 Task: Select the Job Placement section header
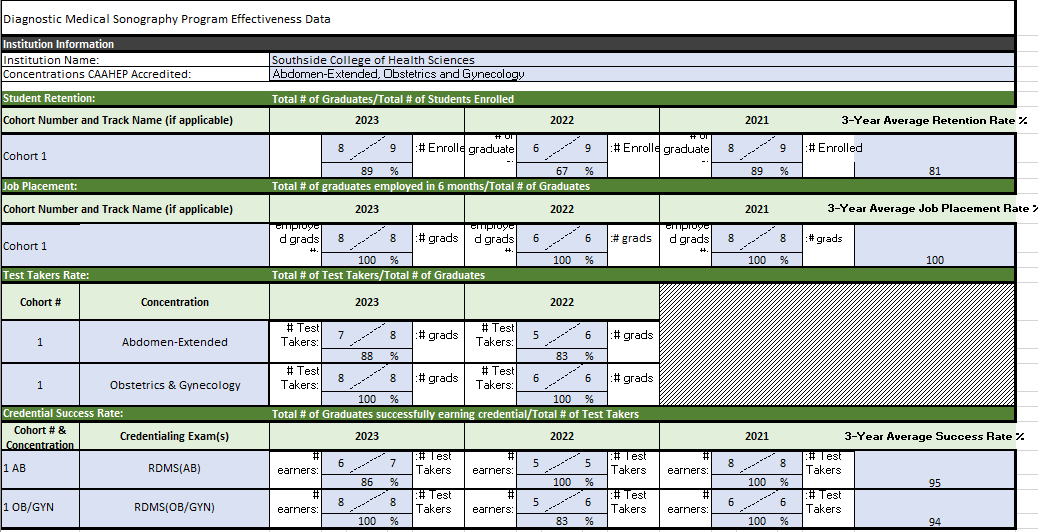(x=40, y=186)
